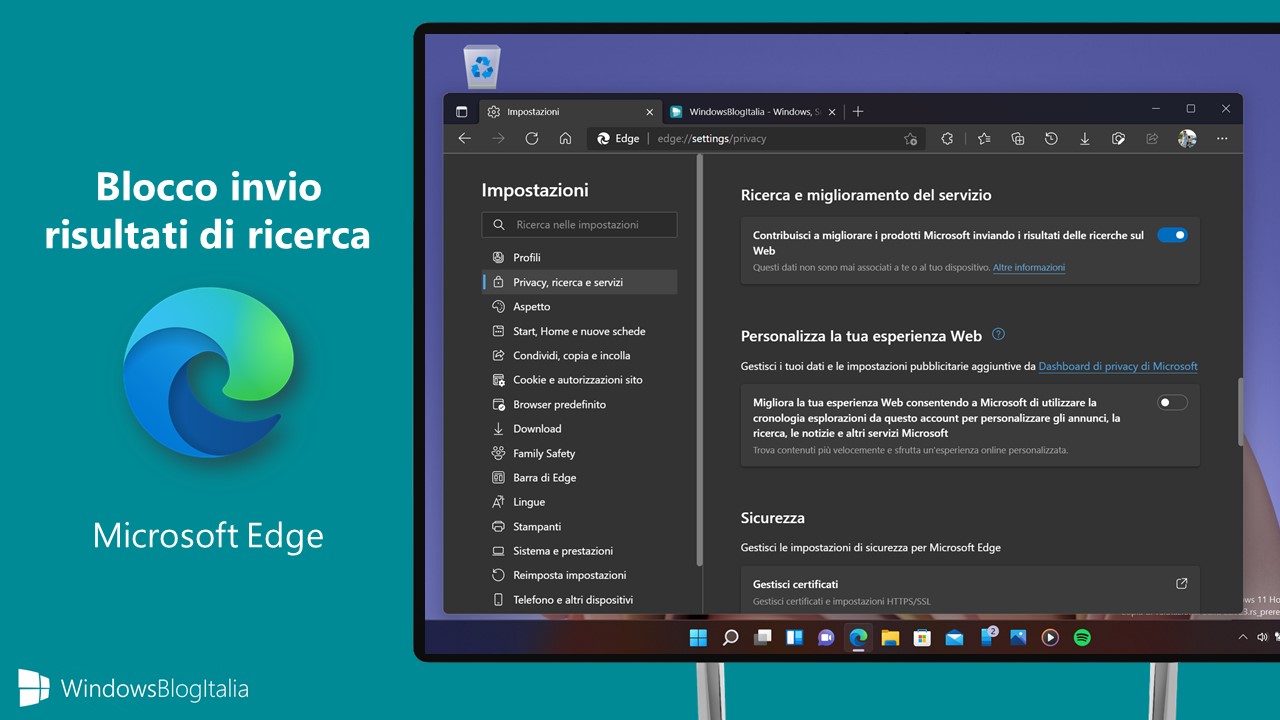Focus the Ricerca nelle impostazioni search box
The image size is (1280, 720).
(x=579, y=225)
